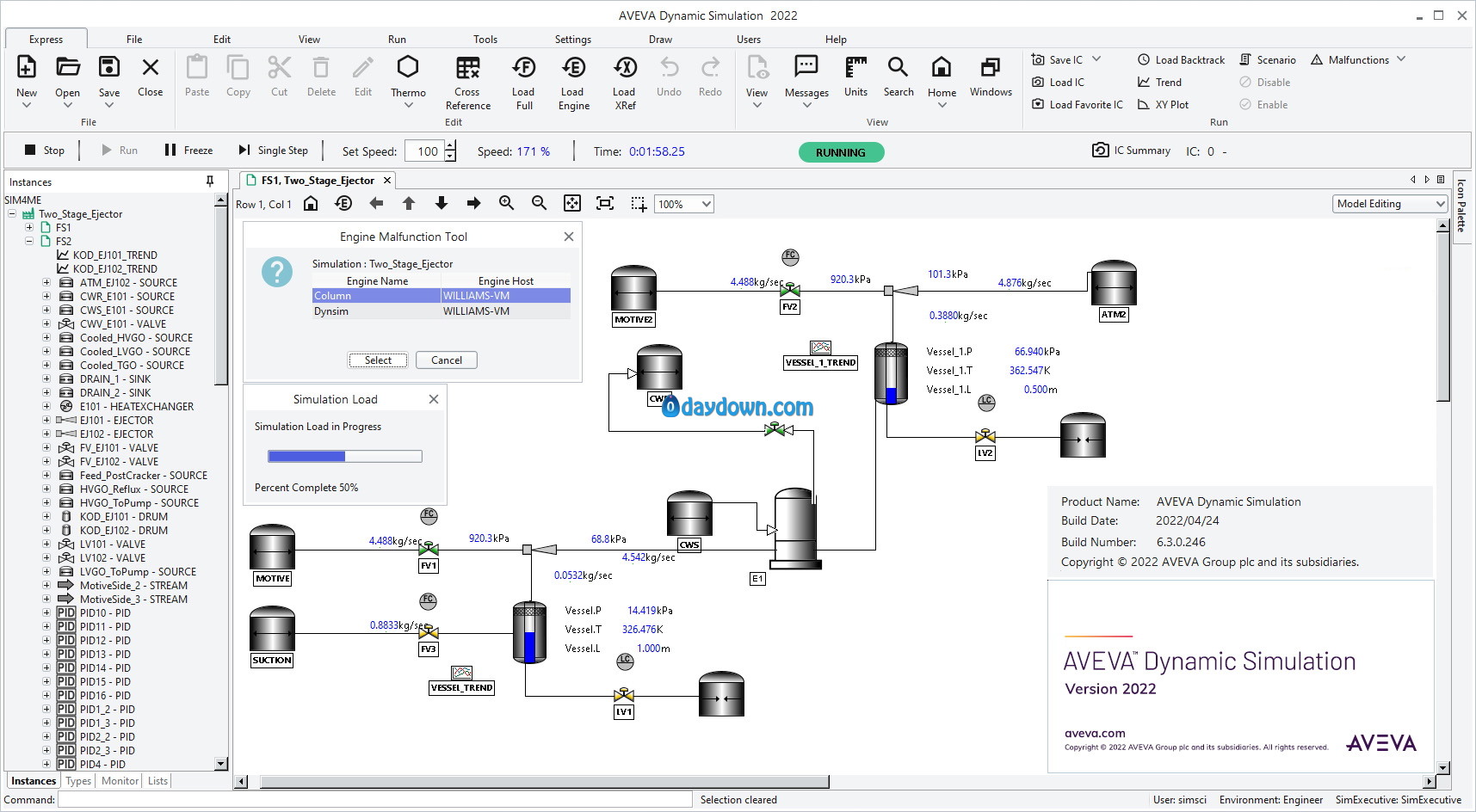The image size is (1476, 812).
Task: Freeze the simulation
Action: point(188,150)
